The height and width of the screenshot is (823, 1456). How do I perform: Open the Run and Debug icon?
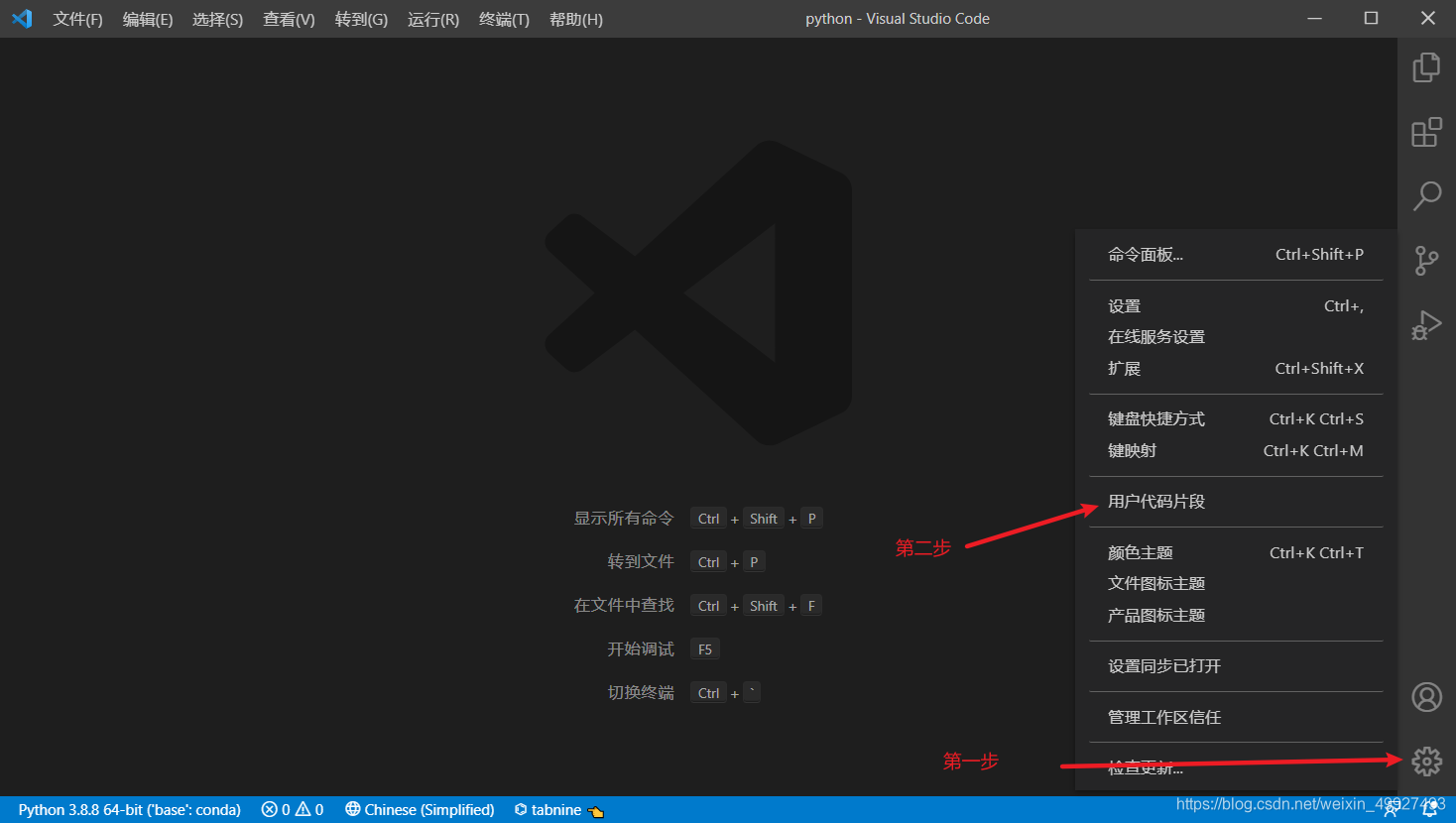point(1426,324)
